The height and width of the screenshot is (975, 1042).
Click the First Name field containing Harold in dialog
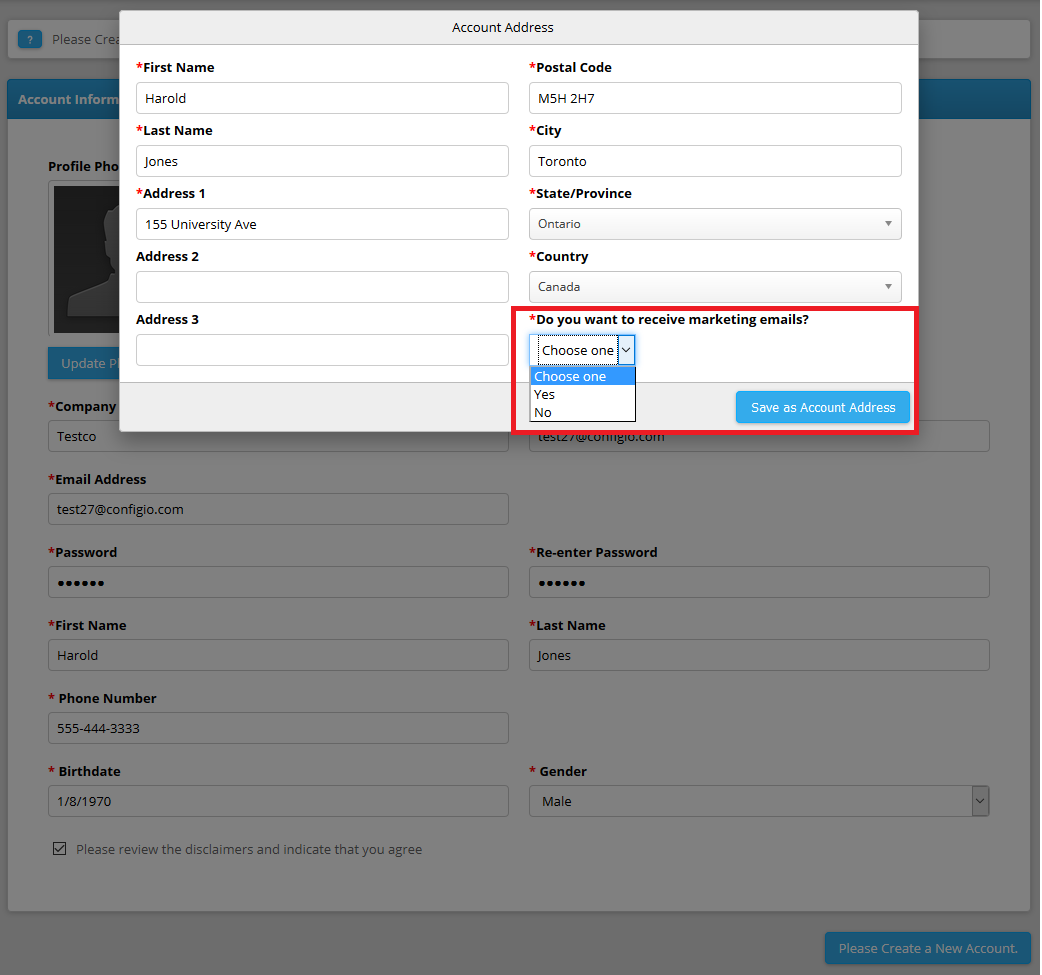pos(322,98)
